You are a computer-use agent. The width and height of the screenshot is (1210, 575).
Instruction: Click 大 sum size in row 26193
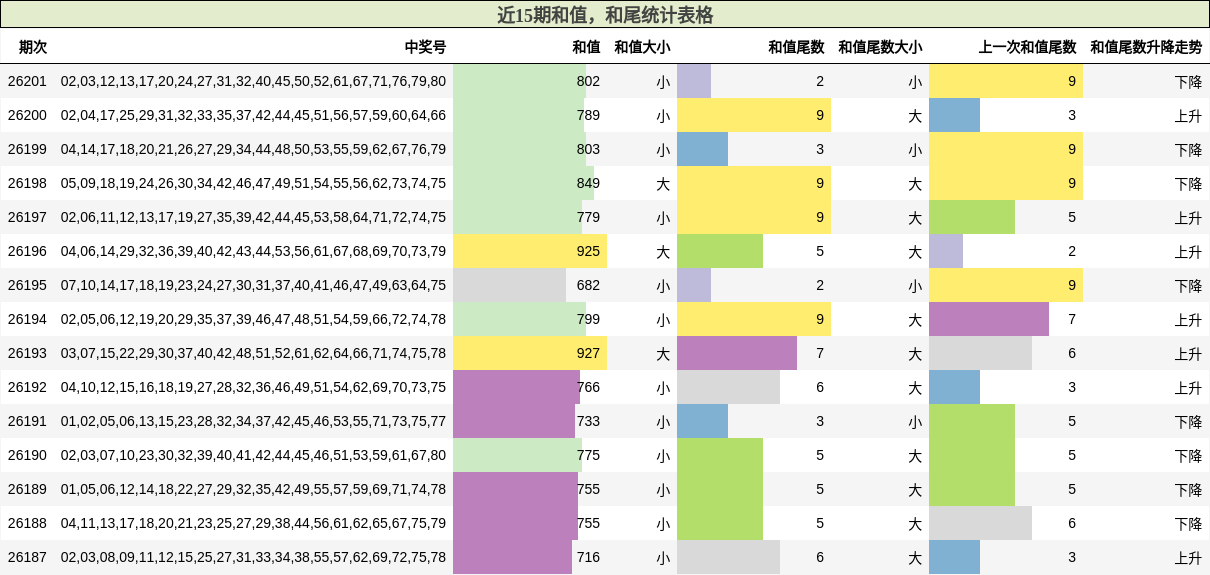(x=663, y=353)
